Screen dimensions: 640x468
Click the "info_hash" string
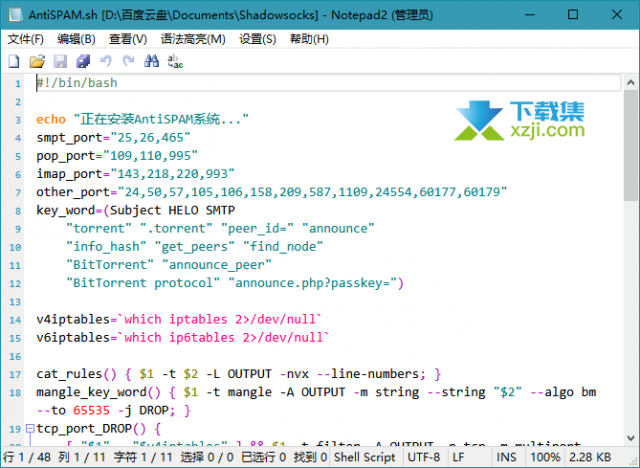click(106, 246)
